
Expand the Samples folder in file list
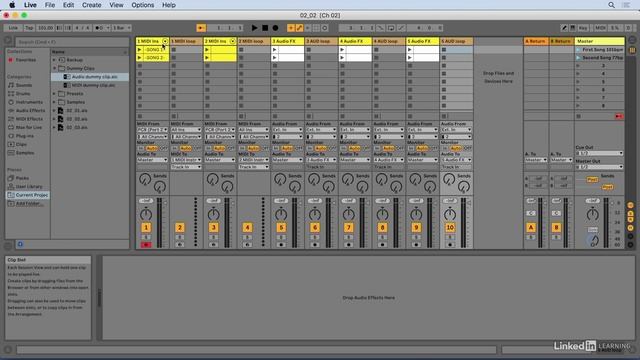point(54,102)
